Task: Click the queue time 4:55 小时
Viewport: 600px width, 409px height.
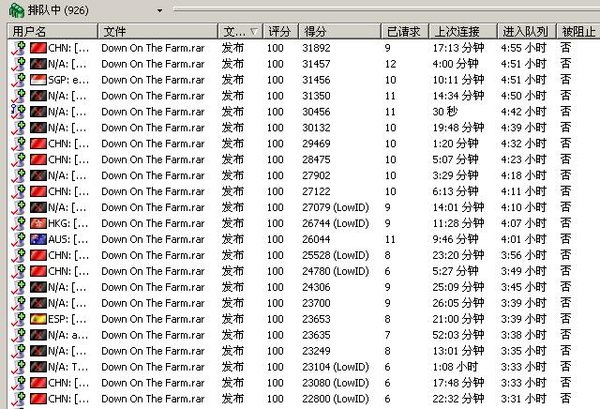Action: pyautogui.click(x=523, y=48)
